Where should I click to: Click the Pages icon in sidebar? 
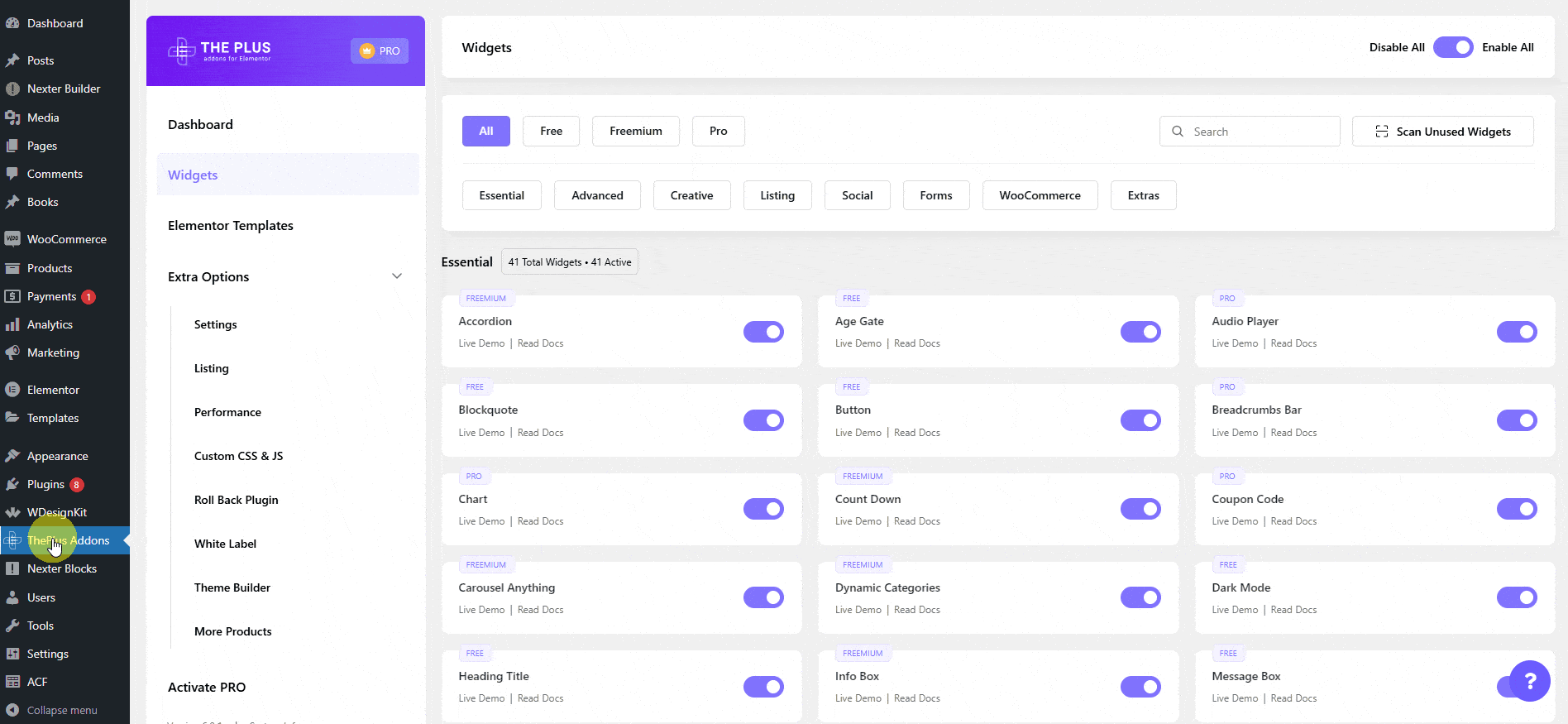coord(12,146)
